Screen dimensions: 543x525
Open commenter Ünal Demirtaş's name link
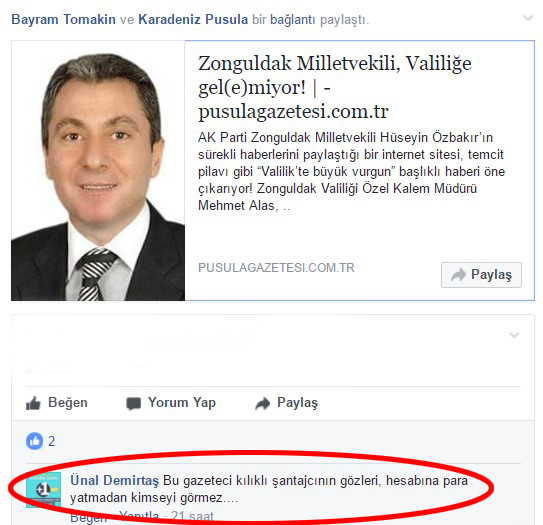[x=115, y=481]
